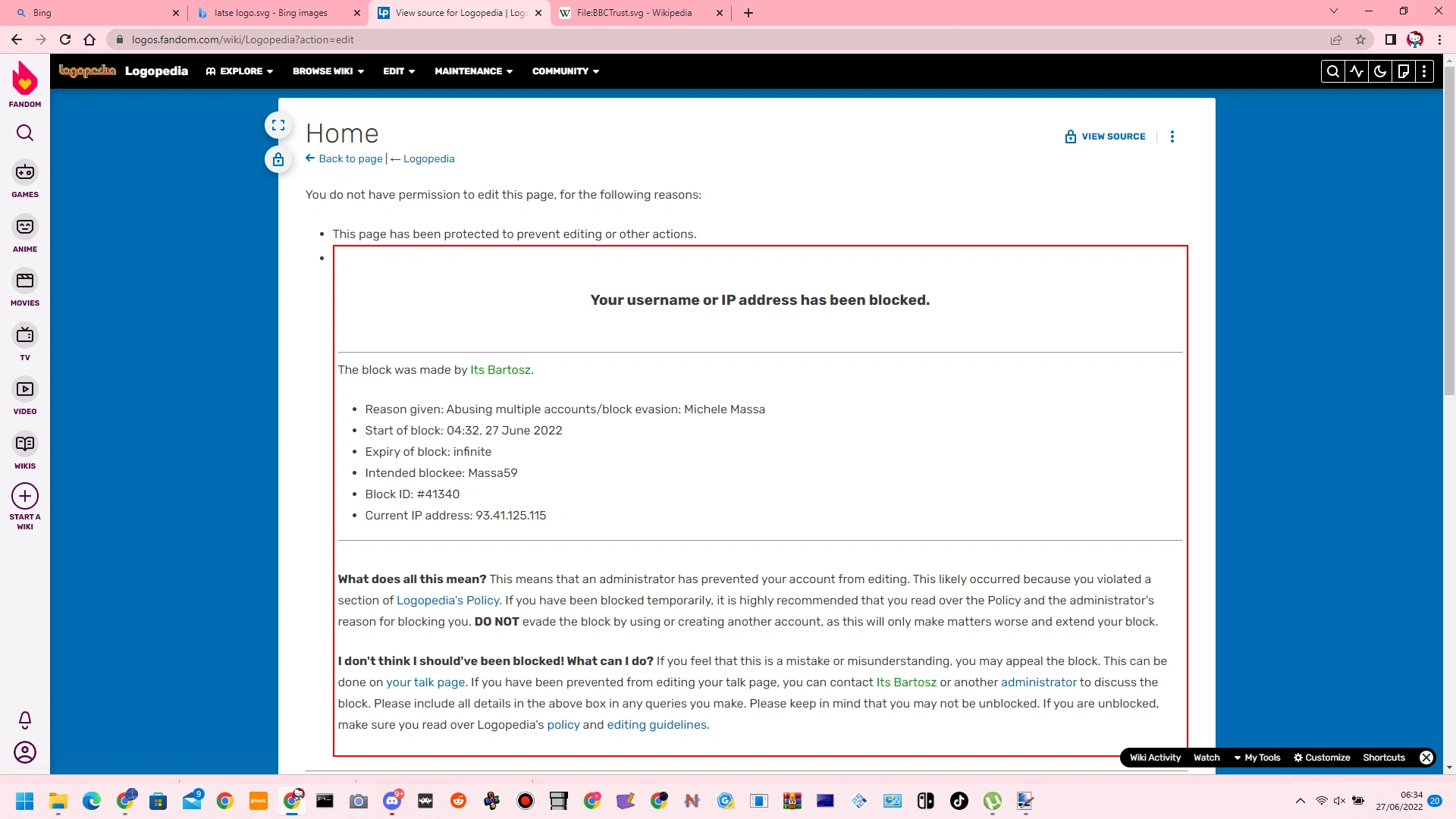Open the recent activity pulse icon

(1357, 71)
